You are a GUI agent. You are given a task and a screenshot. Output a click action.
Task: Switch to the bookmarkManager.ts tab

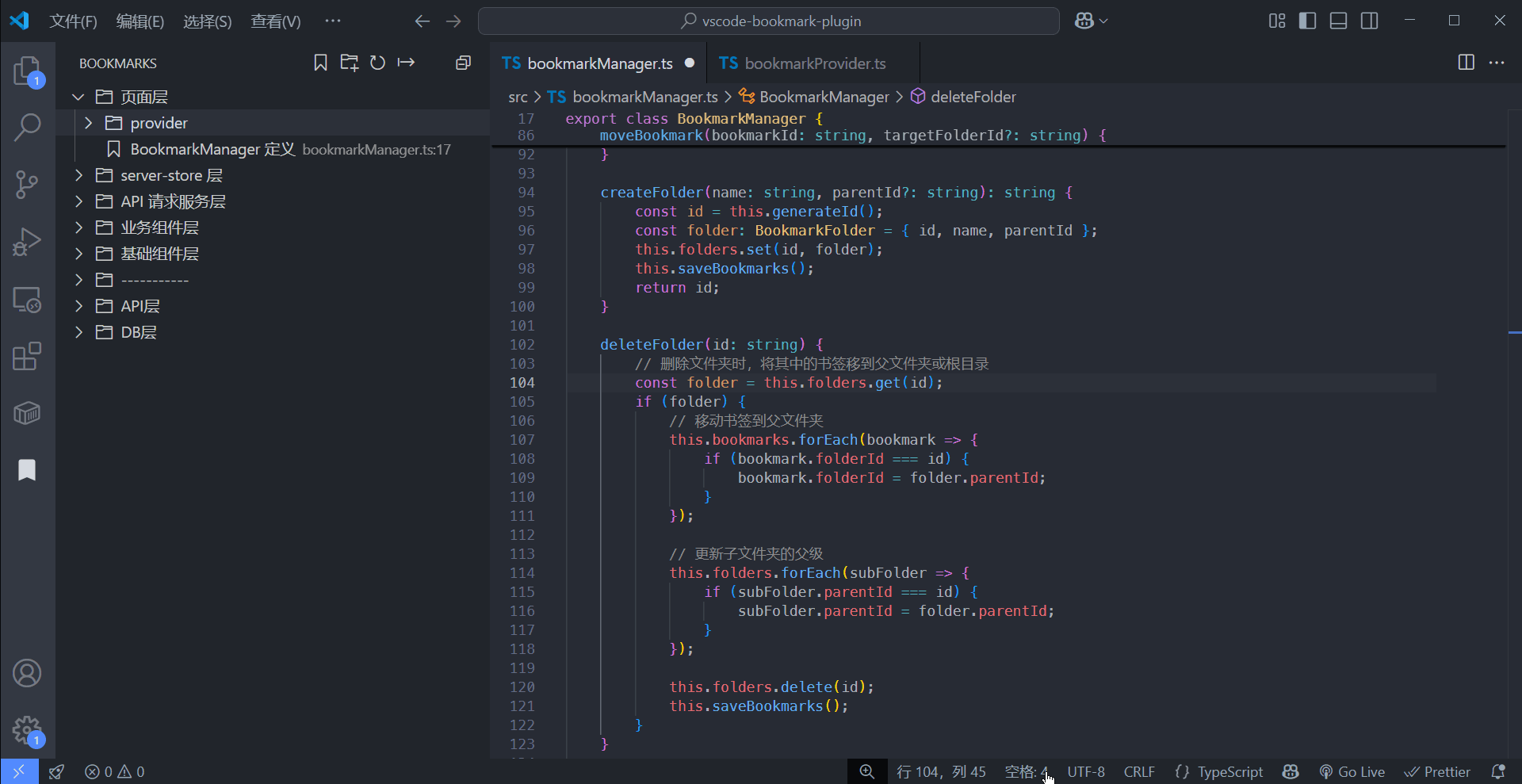tap(599, 63)
